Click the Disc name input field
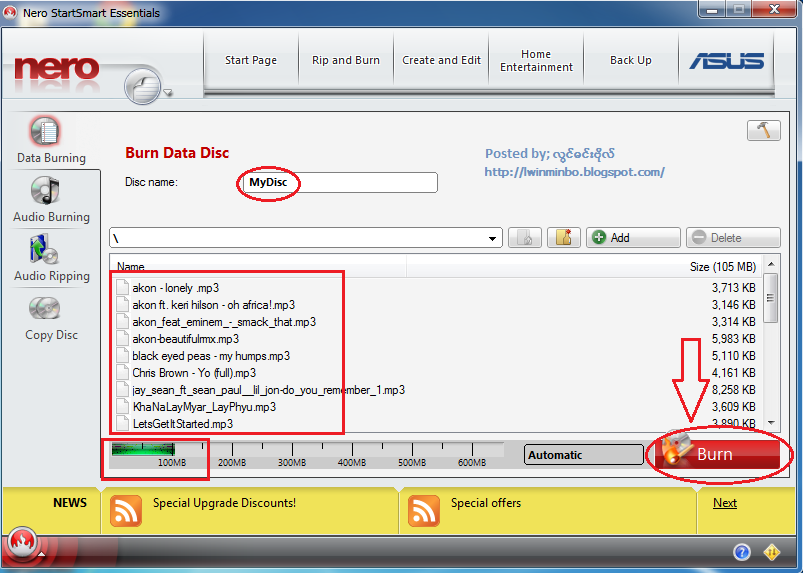This screenshot has width=803, height=573. [340, 182]
